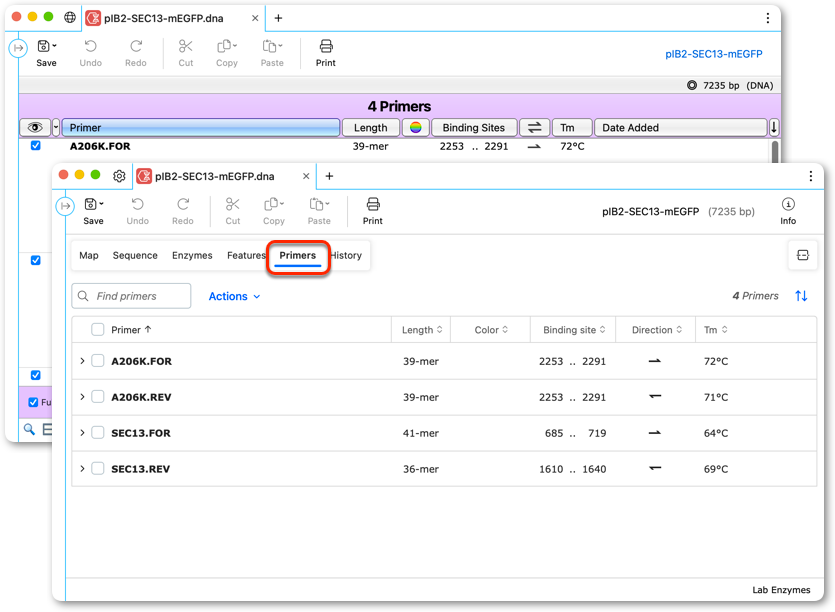Open the Enzymes tab
The width and height of the screenshot is (835, 612).
192,255
